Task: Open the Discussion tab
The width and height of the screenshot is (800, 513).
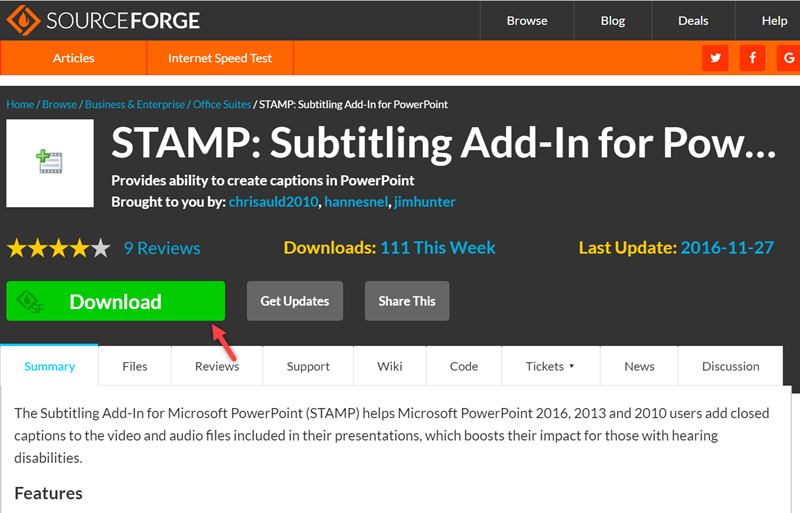Action: (731, 366)
